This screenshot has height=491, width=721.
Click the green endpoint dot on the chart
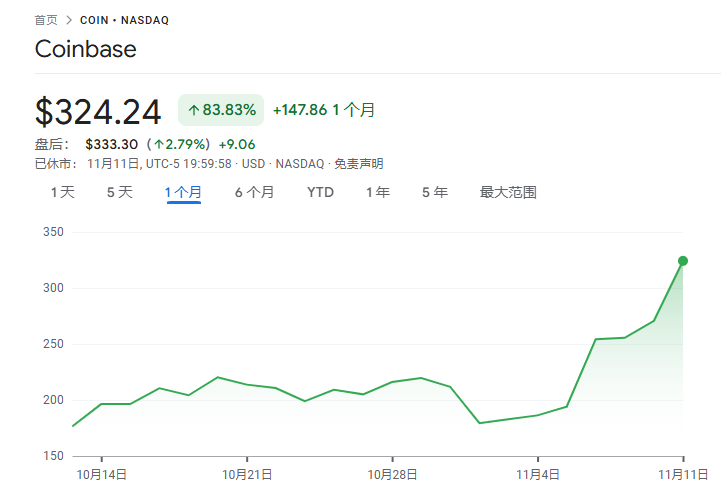[x=683, y=261]
